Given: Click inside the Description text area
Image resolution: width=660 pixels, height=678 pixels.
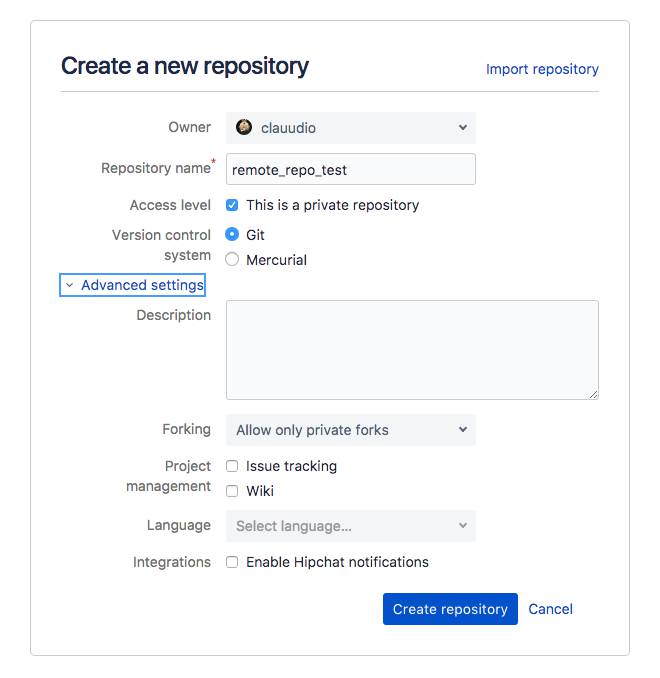Looking at the screenshot, I should pyautogui.click(x=412, y=350).
